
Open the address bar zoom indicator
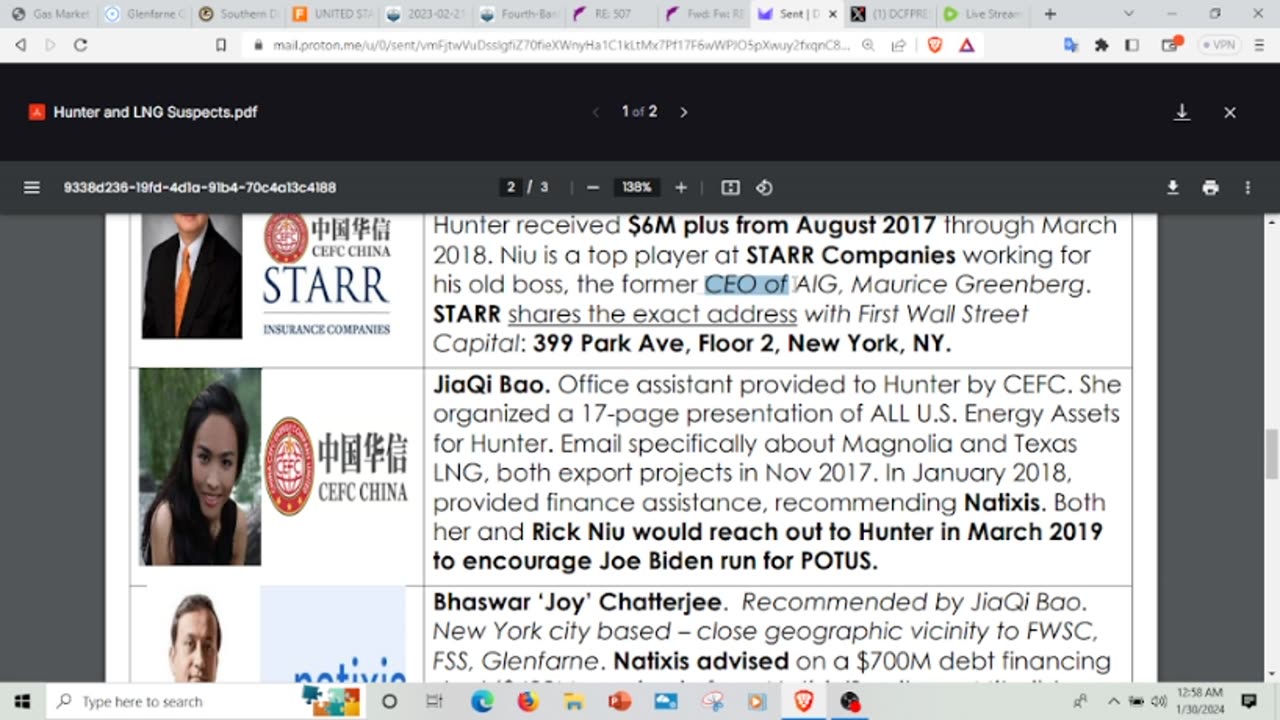coord(868,45)
